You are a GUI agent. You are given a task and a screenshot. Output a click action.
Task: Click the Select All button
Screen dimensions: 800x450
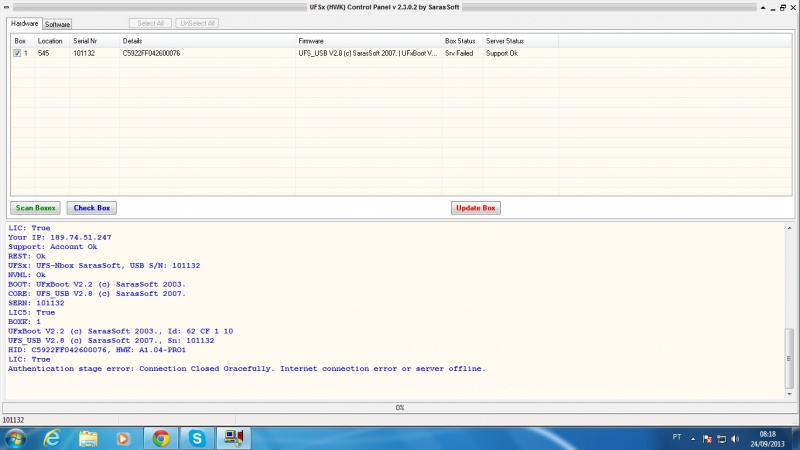150,23
